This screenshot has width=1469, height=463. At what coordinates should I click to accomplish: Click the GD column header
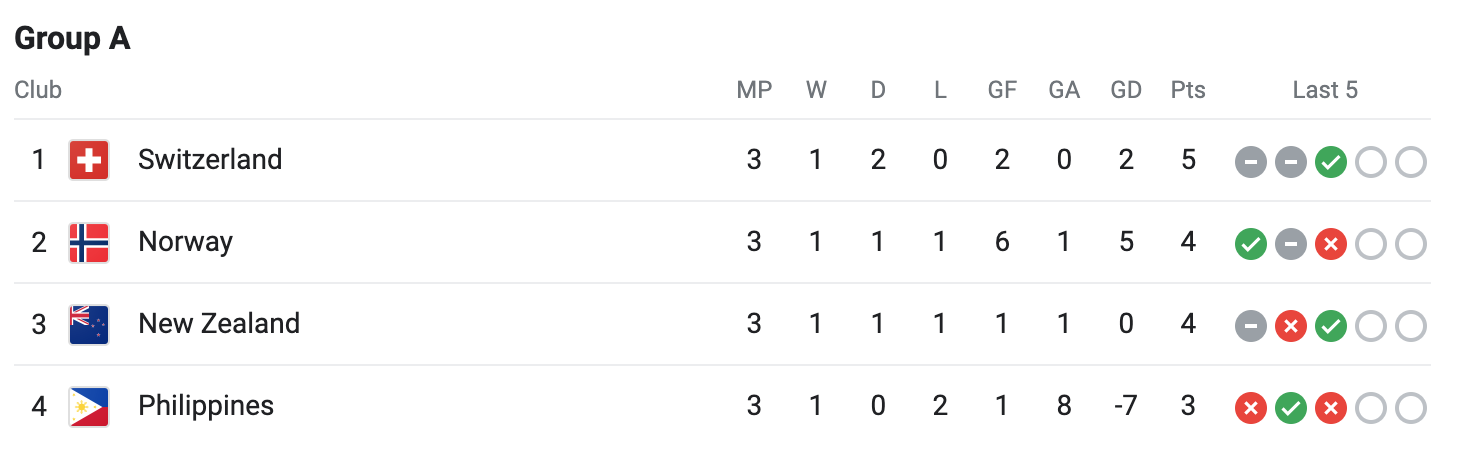1126,90
